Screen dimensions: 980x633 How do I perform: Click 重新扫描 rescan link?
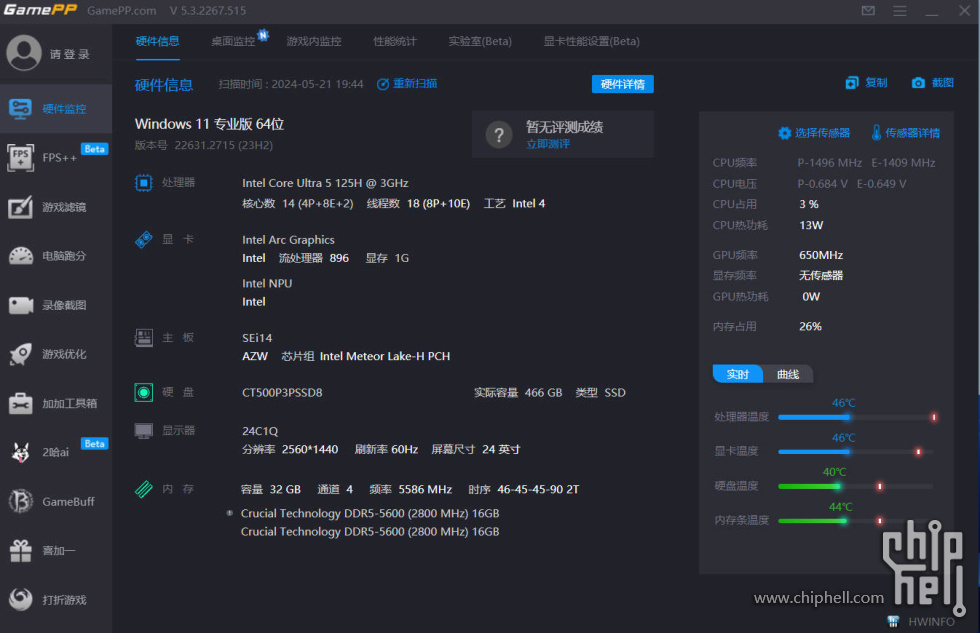point(415,84)
